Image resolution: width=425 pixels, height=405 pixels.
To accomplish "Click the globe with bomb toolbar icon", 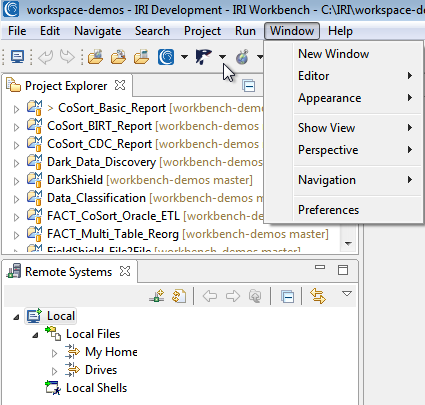I will coord(243,57).
